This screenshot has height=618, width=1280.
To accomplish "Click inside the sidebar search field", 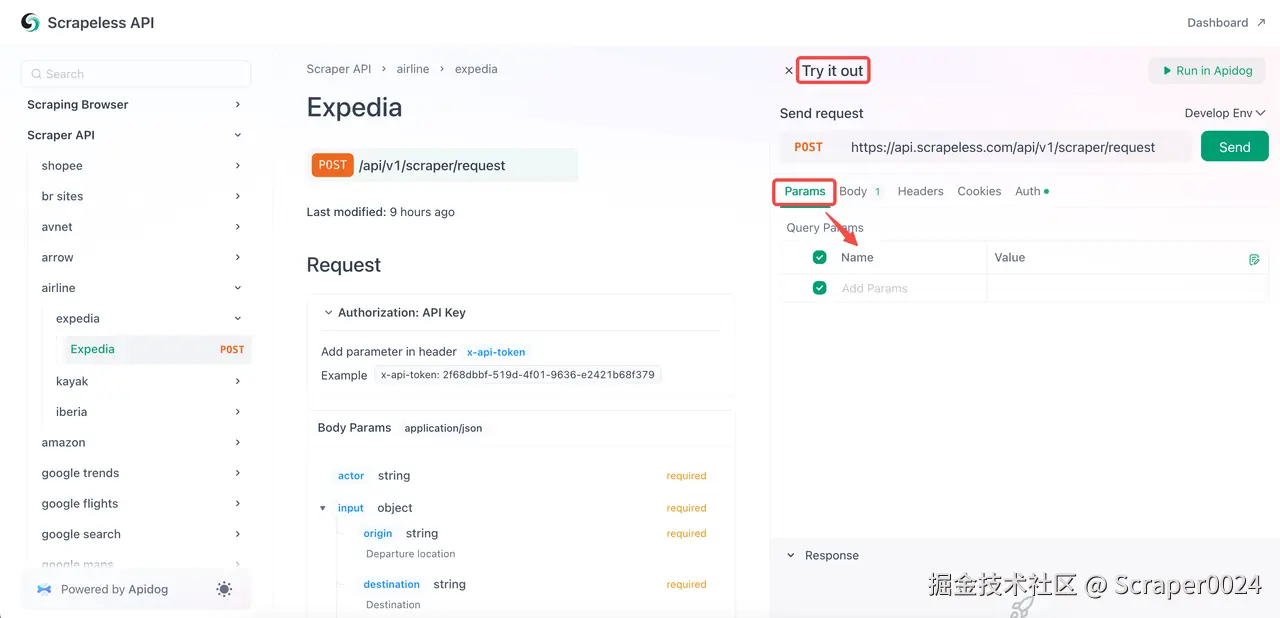I will pos(135,73).
